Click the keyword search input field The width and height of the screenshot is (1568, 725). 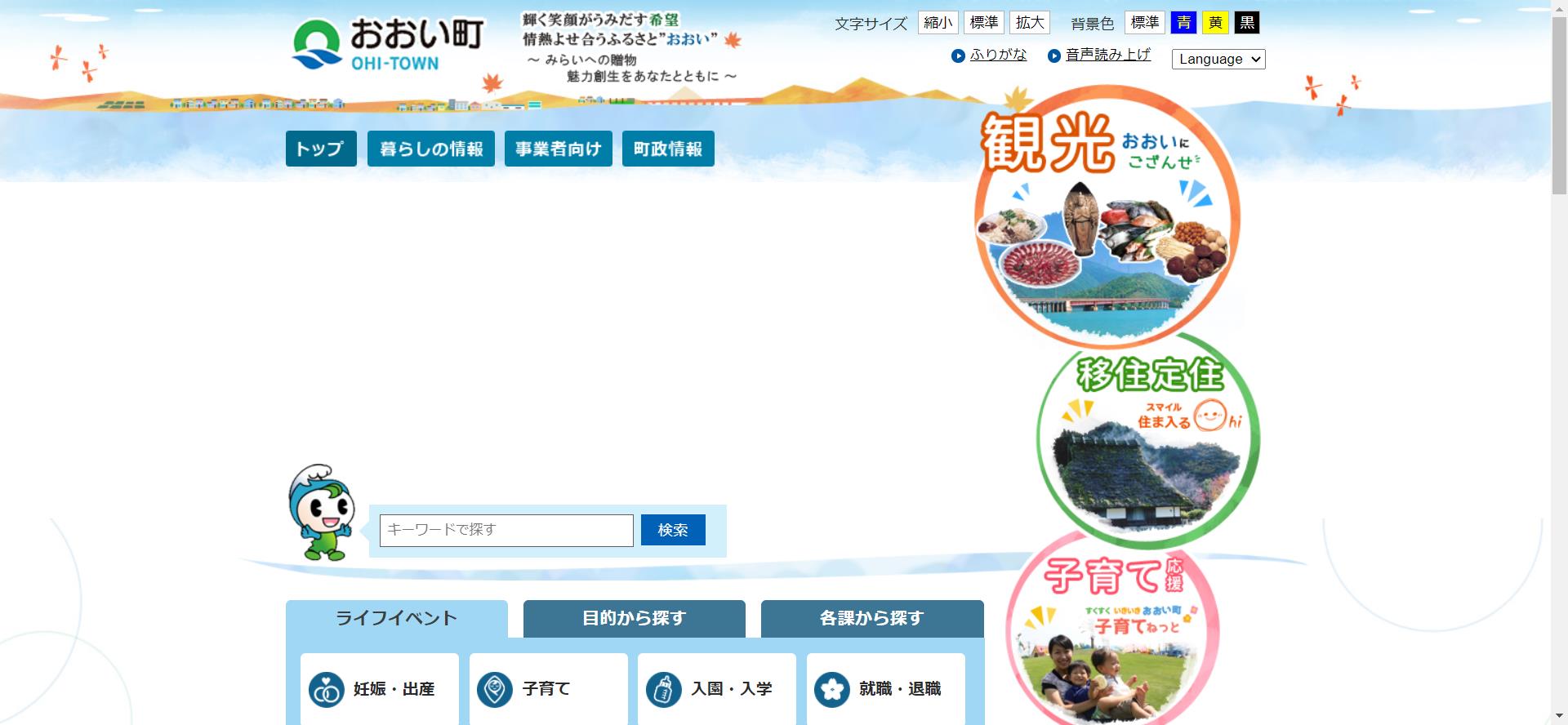coord(506,530)
